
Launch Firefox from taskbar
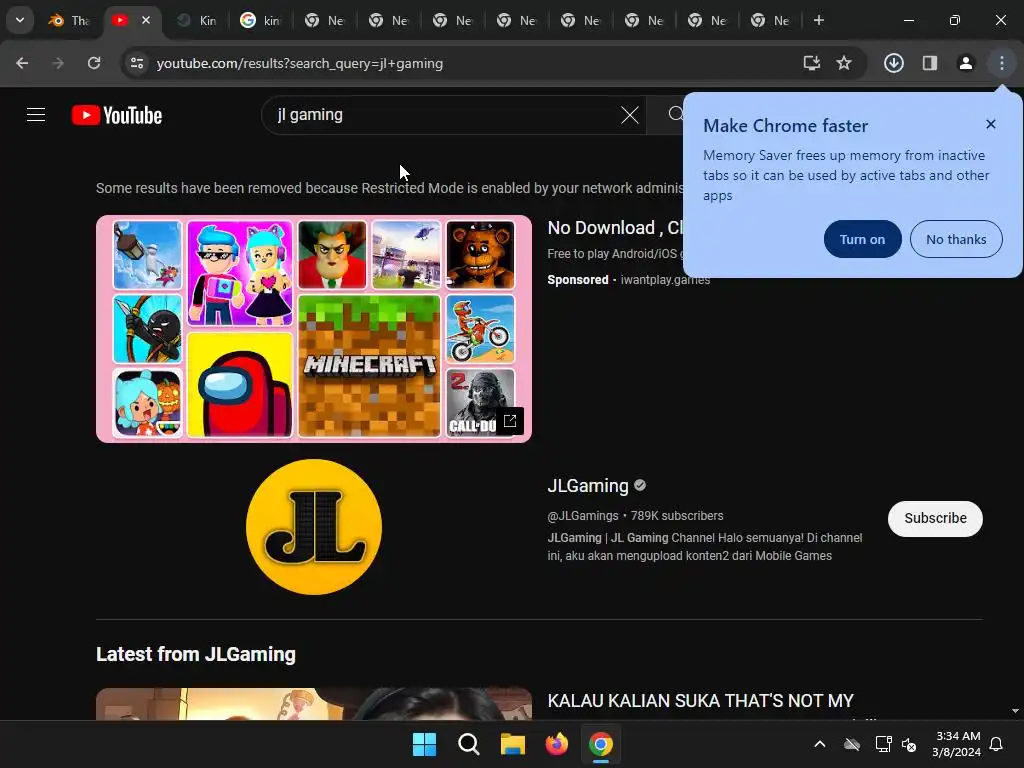tap(557, 744)
